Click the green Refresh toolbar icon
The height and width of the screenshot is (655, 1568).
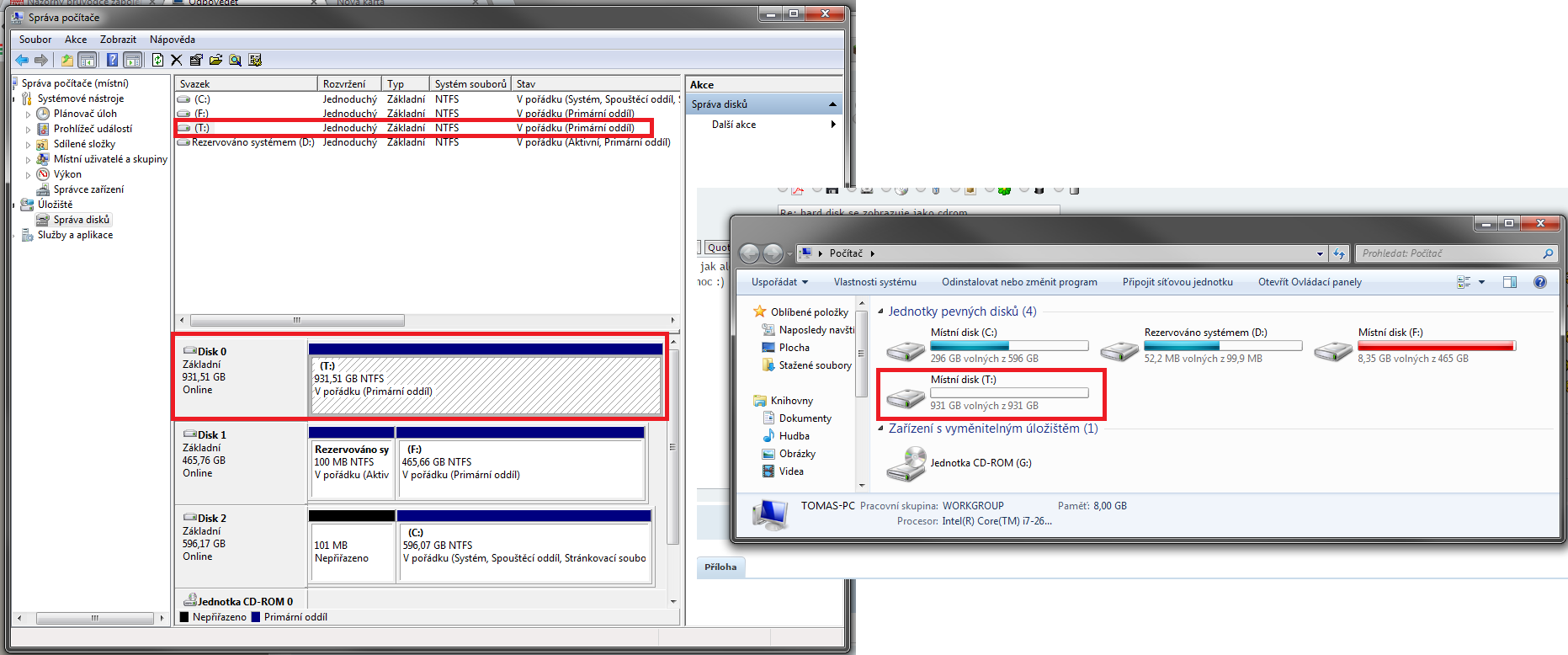(157, 60)
